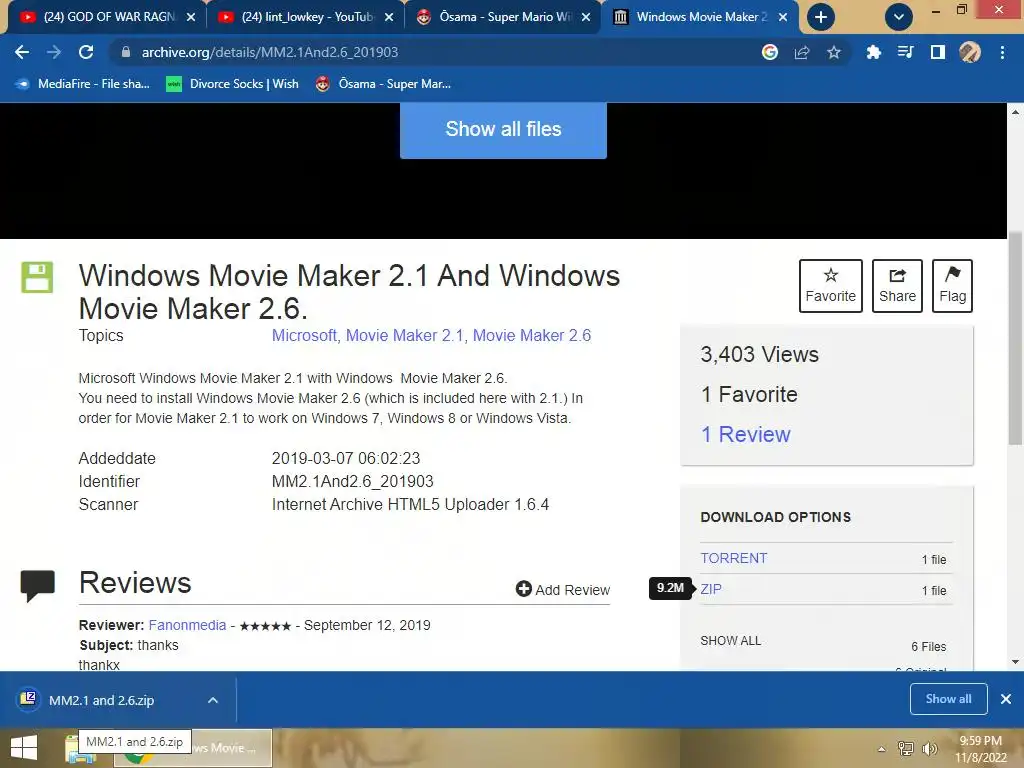Click the scrollbar up arrow
The width and height of the screenshot is (1024, 768).
click(x=1016, y=112)
